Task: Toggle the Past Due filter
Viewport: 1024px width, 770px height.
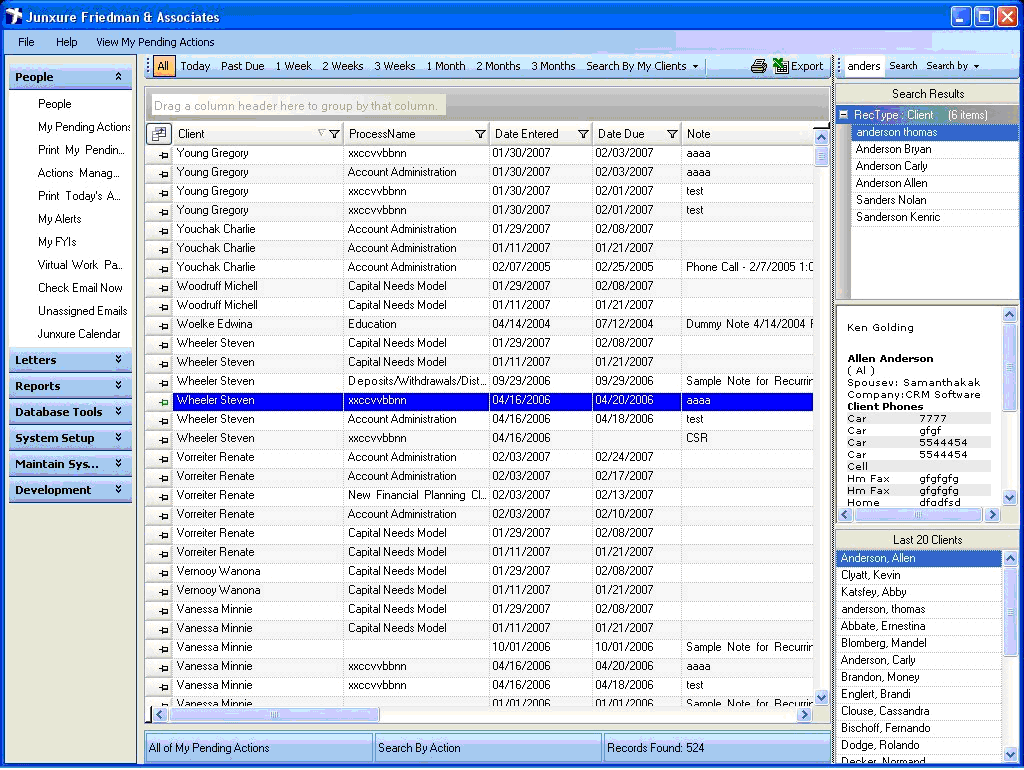Action: pos(242,66)
